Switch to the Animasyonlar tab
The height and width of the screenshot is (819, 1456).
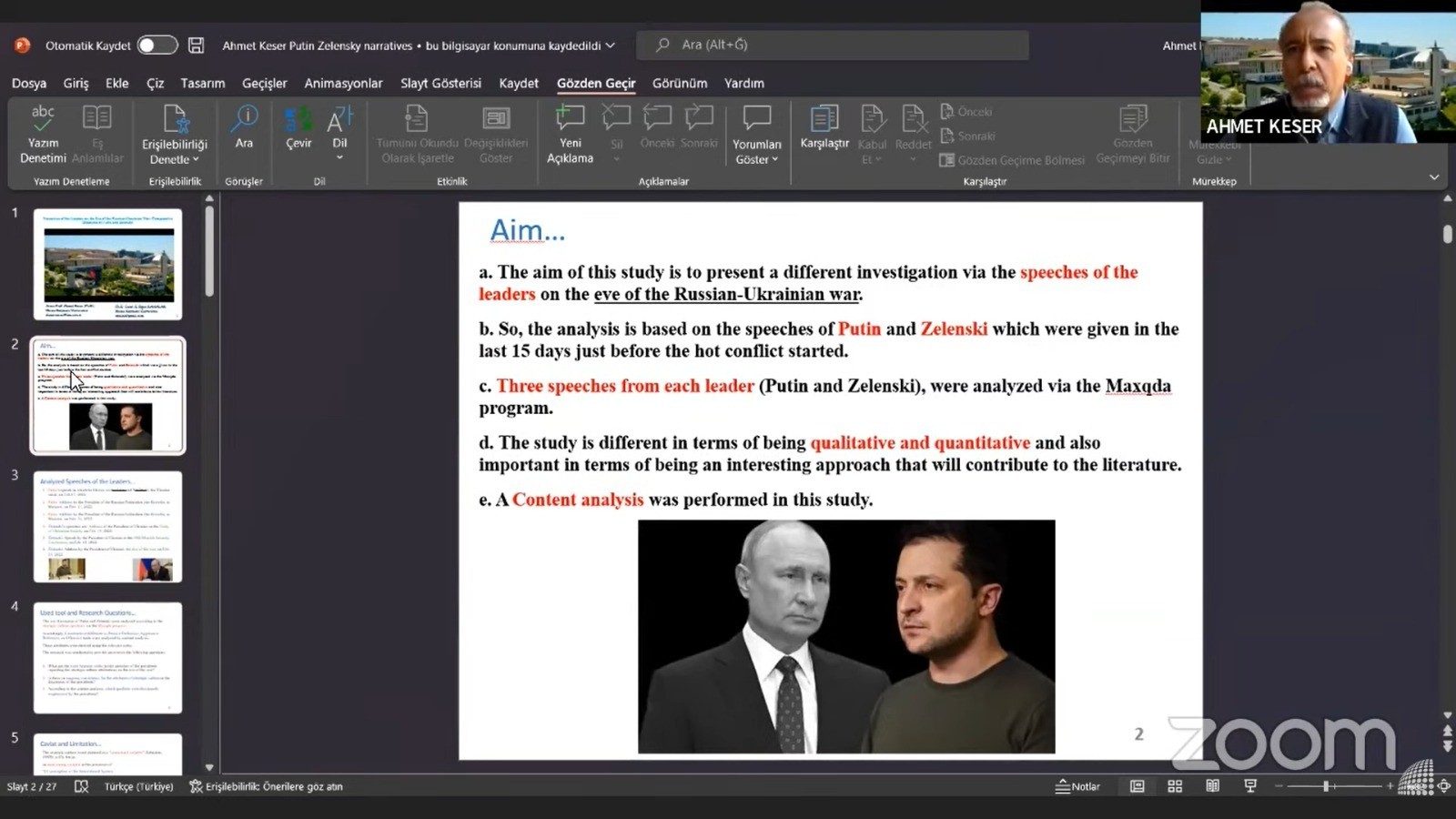tap(343, 83)
